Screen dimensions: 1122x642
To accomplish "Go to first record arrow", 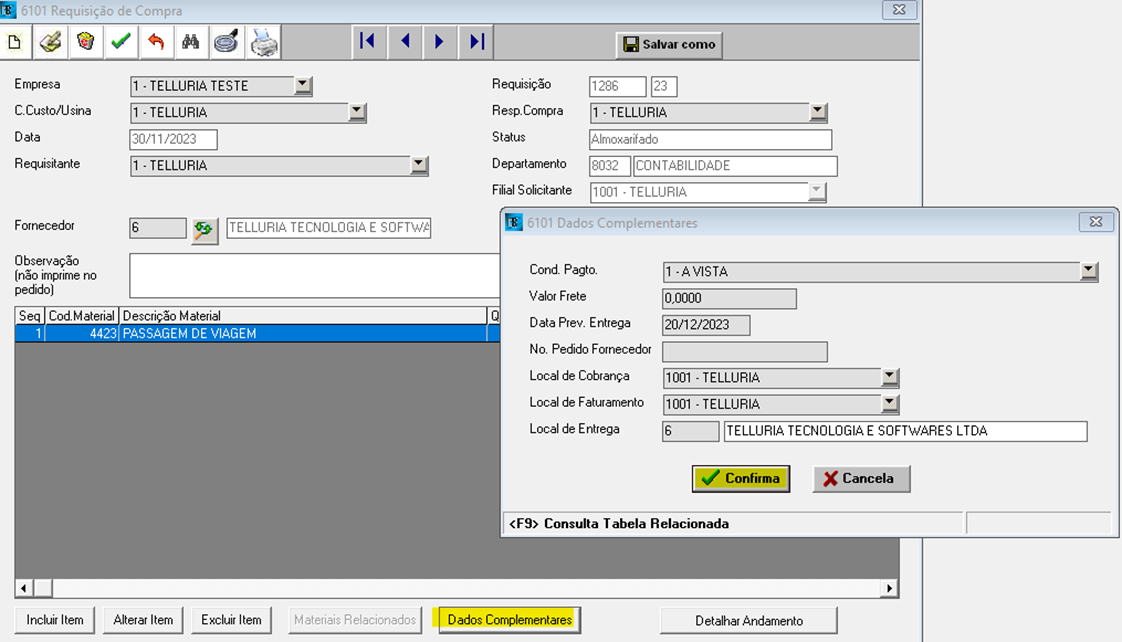I will tap(368, 42).
